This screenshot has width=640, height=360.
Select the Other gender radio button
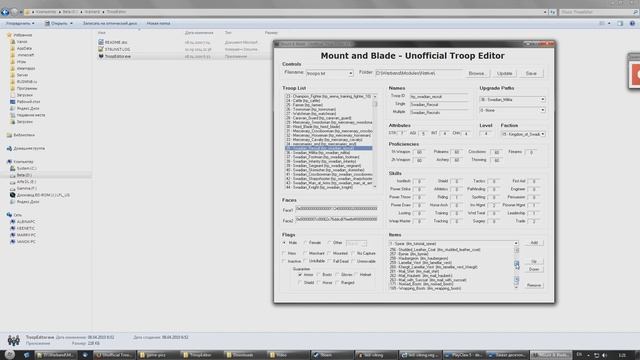(329, 243)
